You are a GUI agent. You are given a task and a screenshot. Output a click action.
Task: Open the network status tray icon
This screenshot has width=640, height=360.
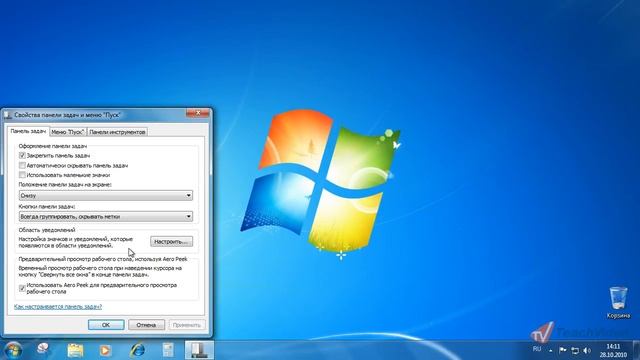tap(575, 350)
